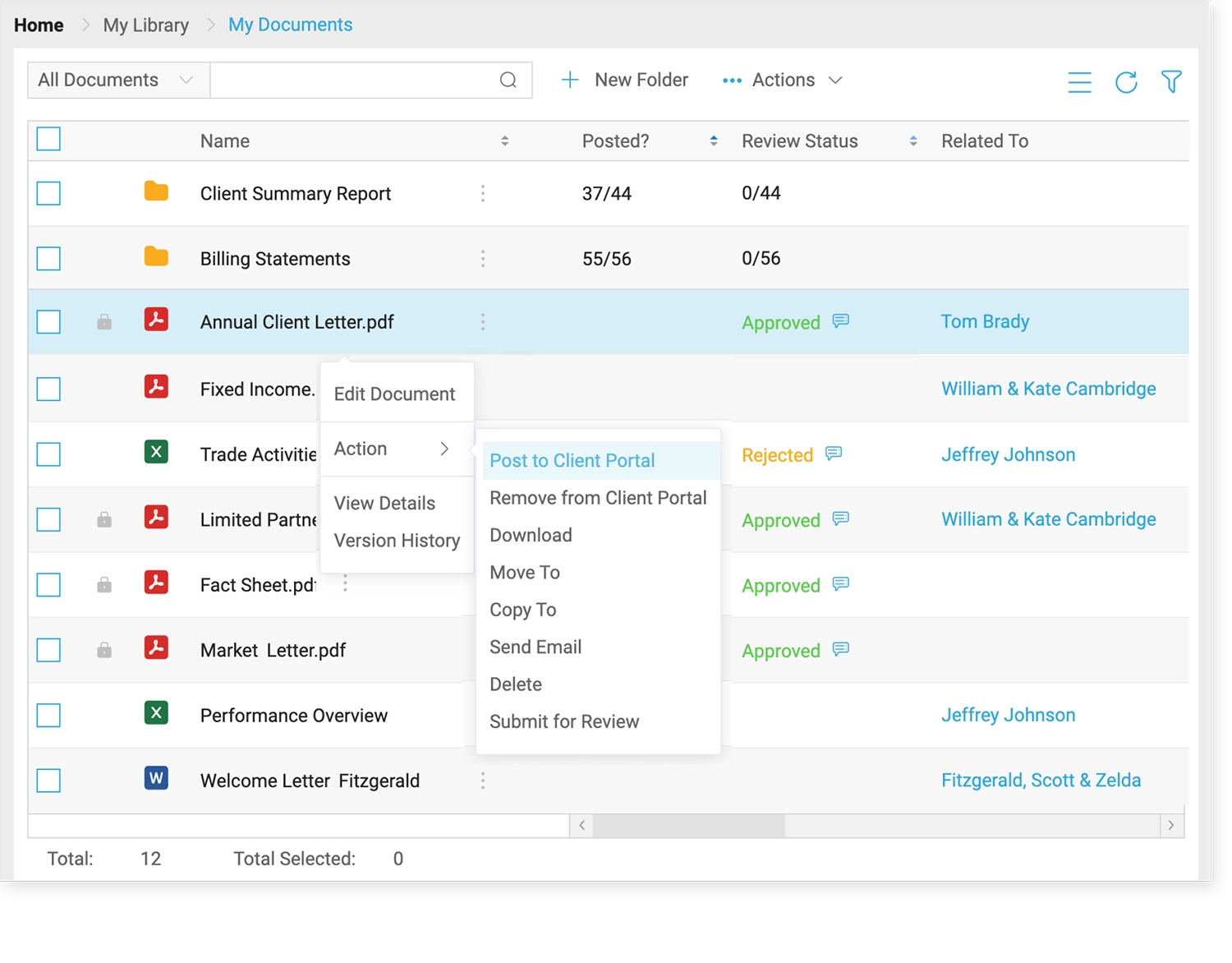The width and height of the screenshot is (1232, 963).
Task: Select Remove from Client Portal
Action: [598, 498]
